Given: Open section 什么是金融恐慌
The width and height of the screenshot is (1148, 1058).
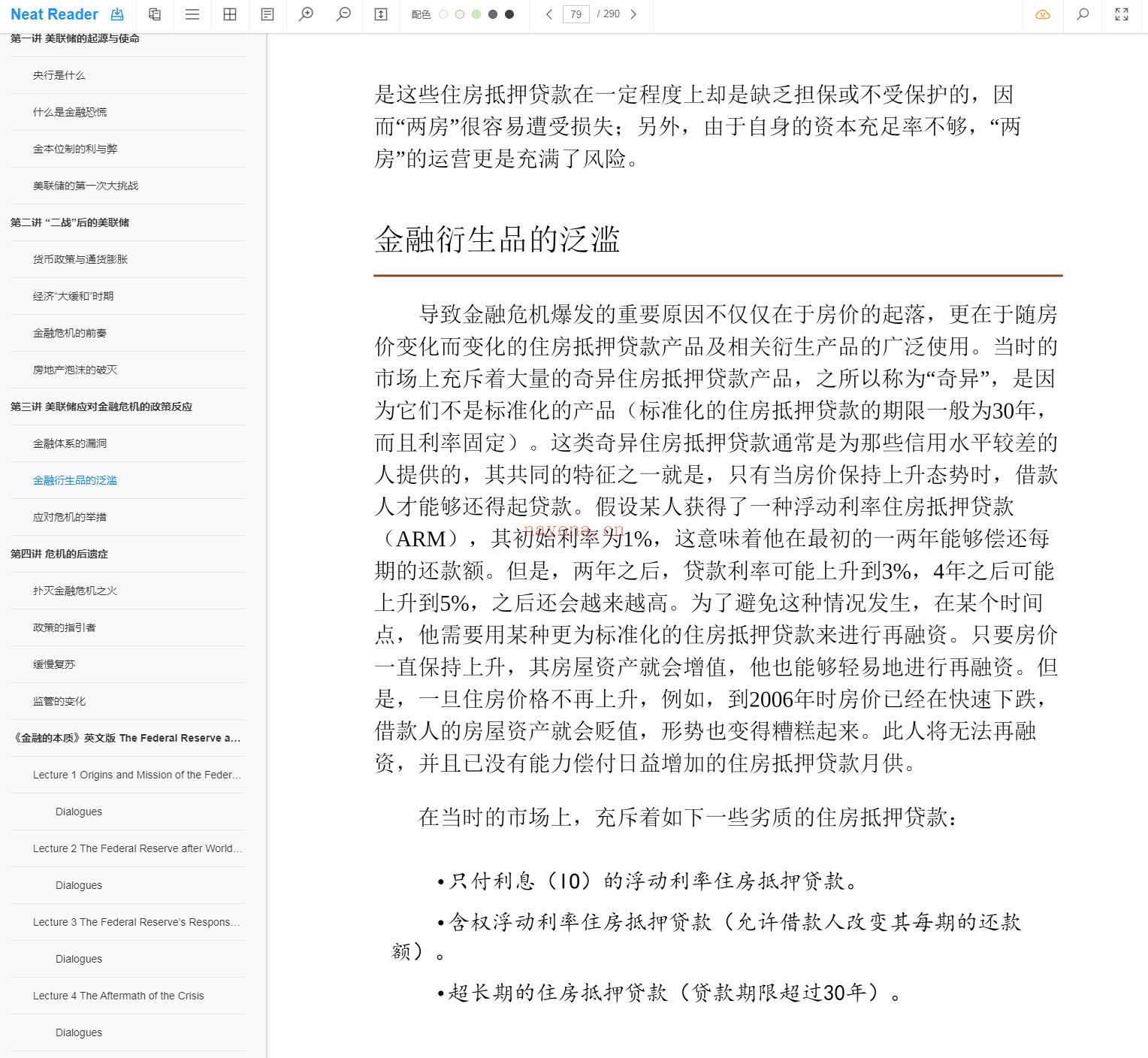Looking at the screenshot, I should click(x=70, y=112).
